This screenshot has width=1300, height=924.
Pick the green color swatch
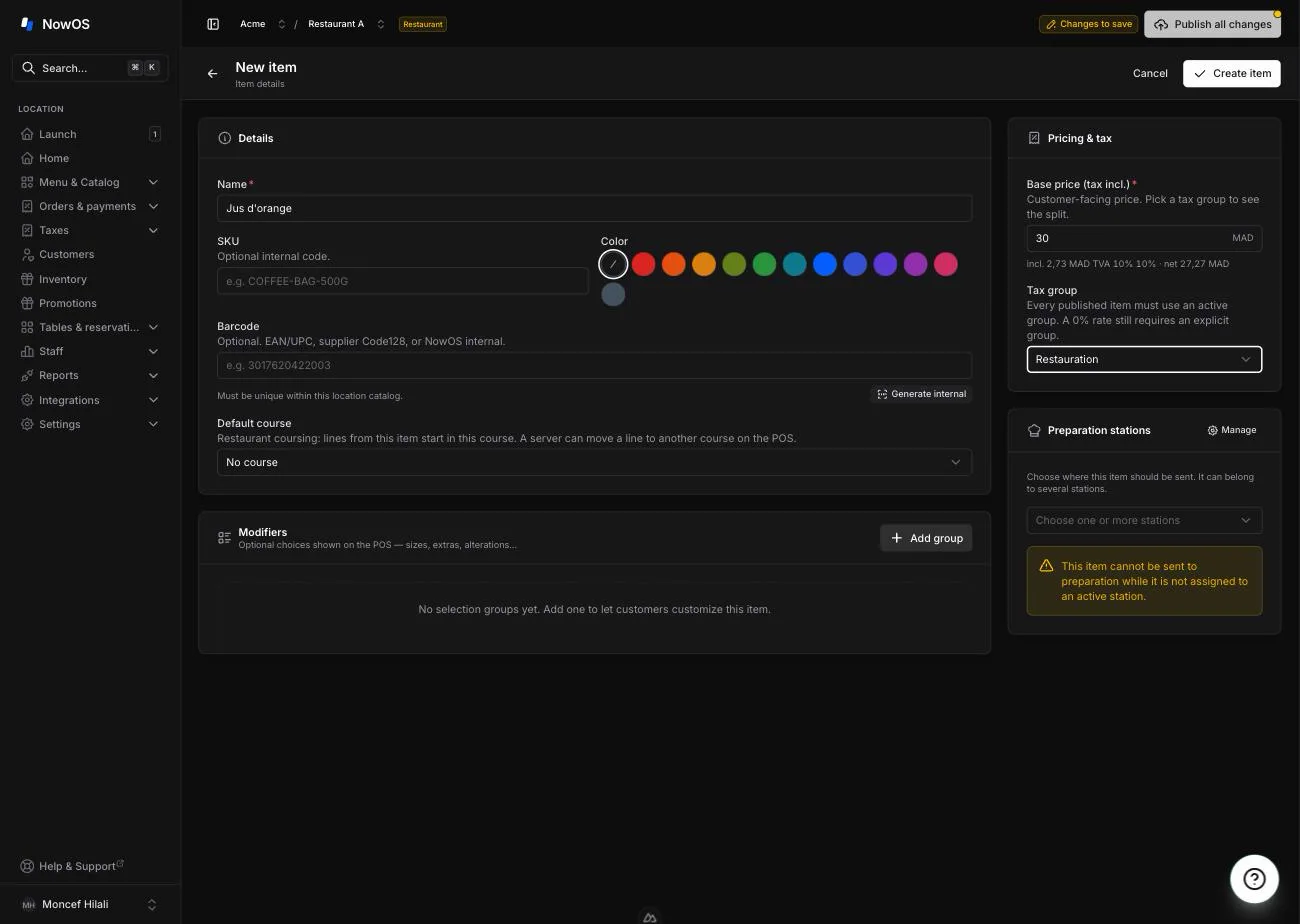[764, 264]
